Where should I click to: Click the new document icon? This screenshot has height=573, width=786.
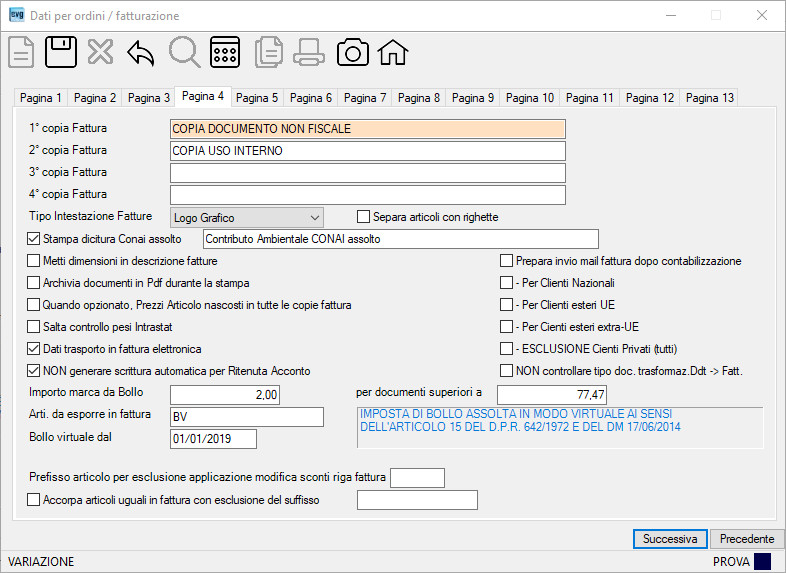21,52
